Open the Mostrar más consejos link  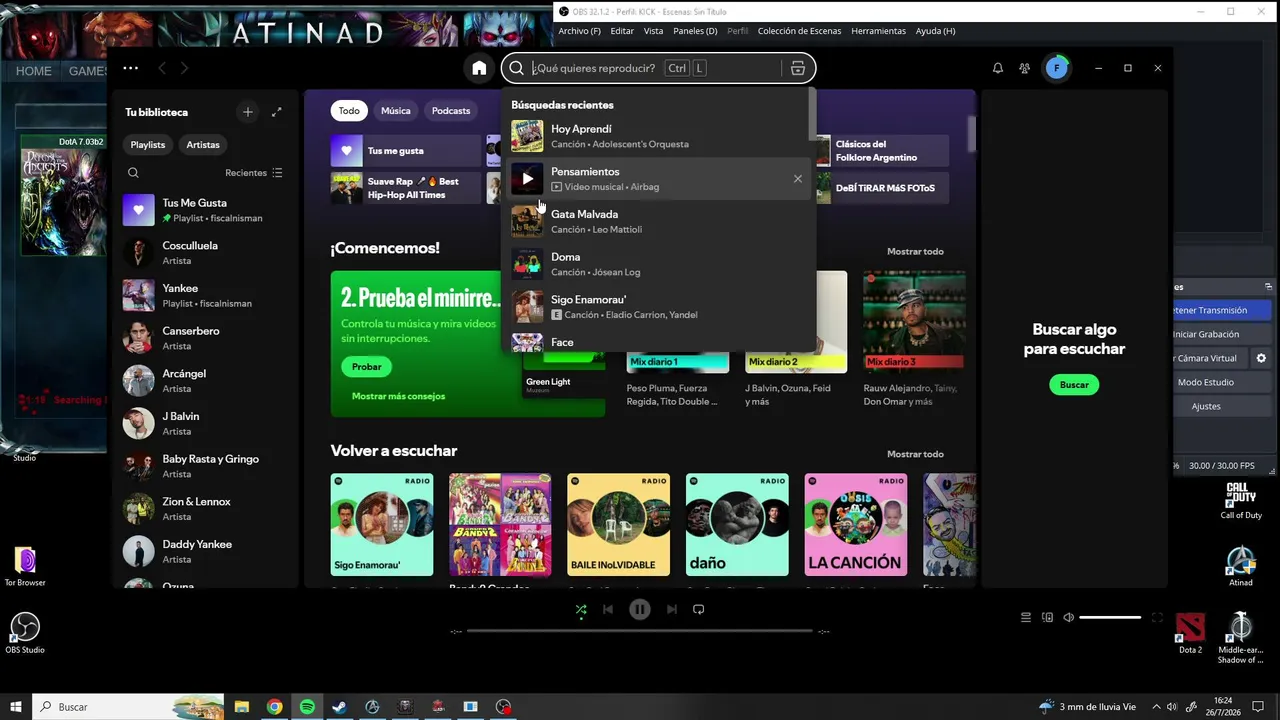click(398, 396)
